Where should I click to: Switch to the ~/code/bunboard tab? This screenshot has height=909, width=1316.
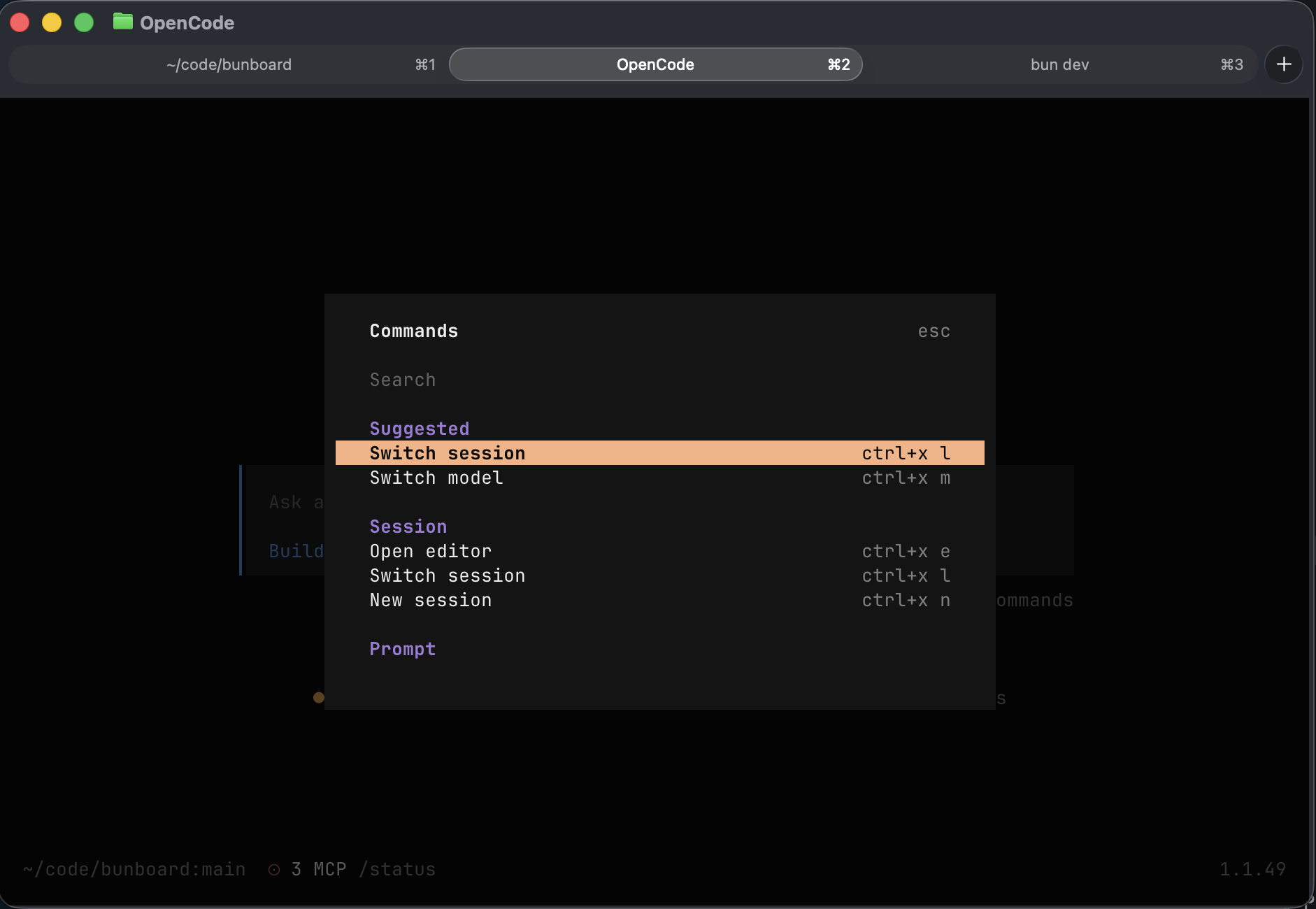click(x=229, y=64)
